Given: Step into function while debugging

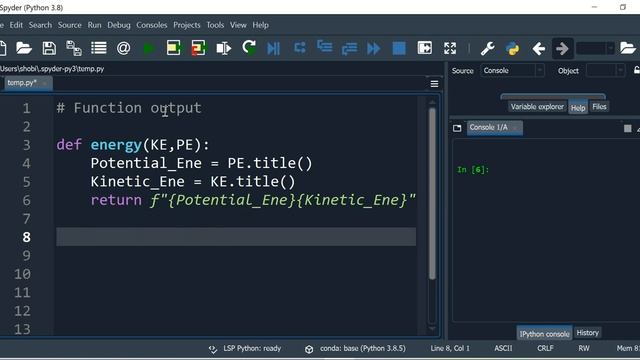Looking at the screenshot, I should [x=325, y=48].
